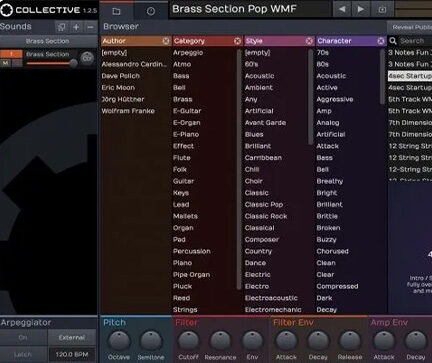Click the preset name Brass Section Pop WMF

(234, 9)
